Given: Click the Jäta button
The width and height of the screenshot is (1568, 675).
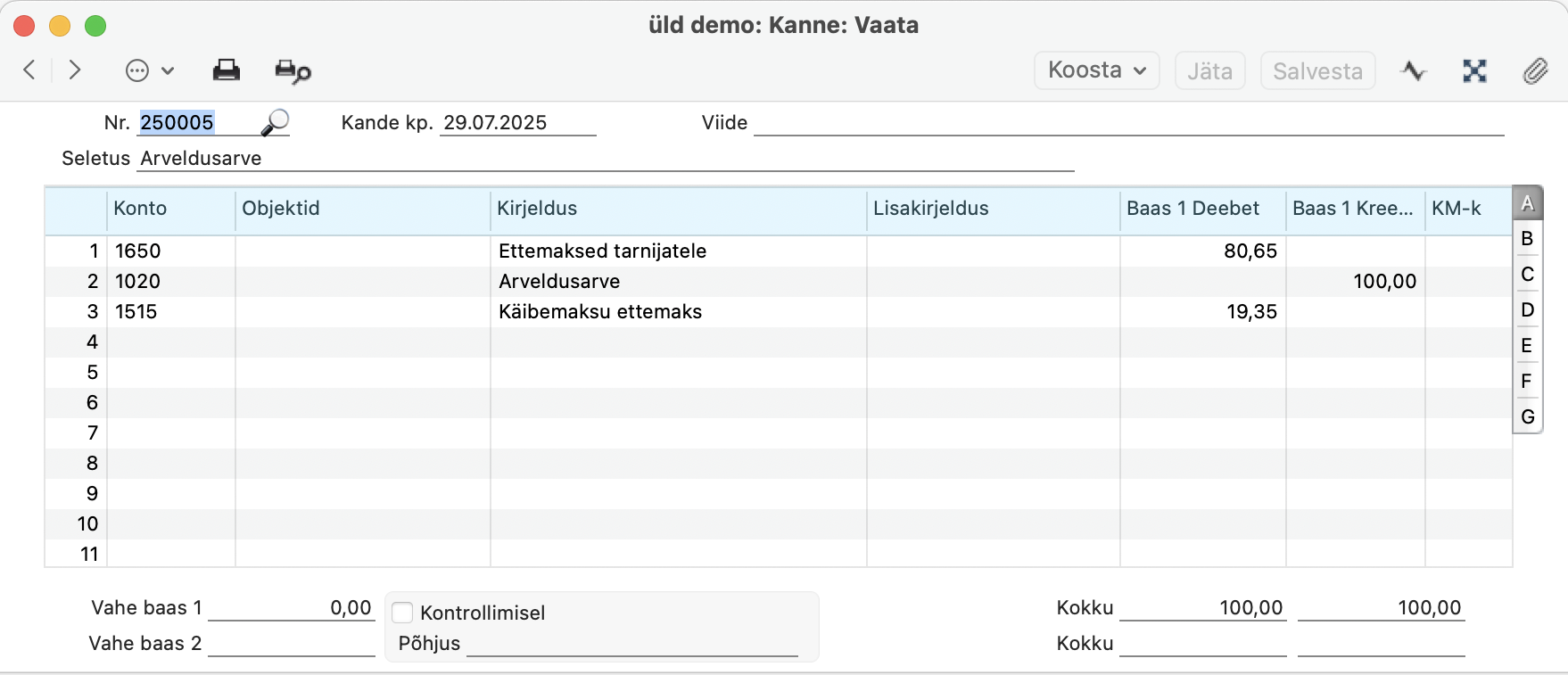Looking at the screenshot, I should click(1209, 70).
